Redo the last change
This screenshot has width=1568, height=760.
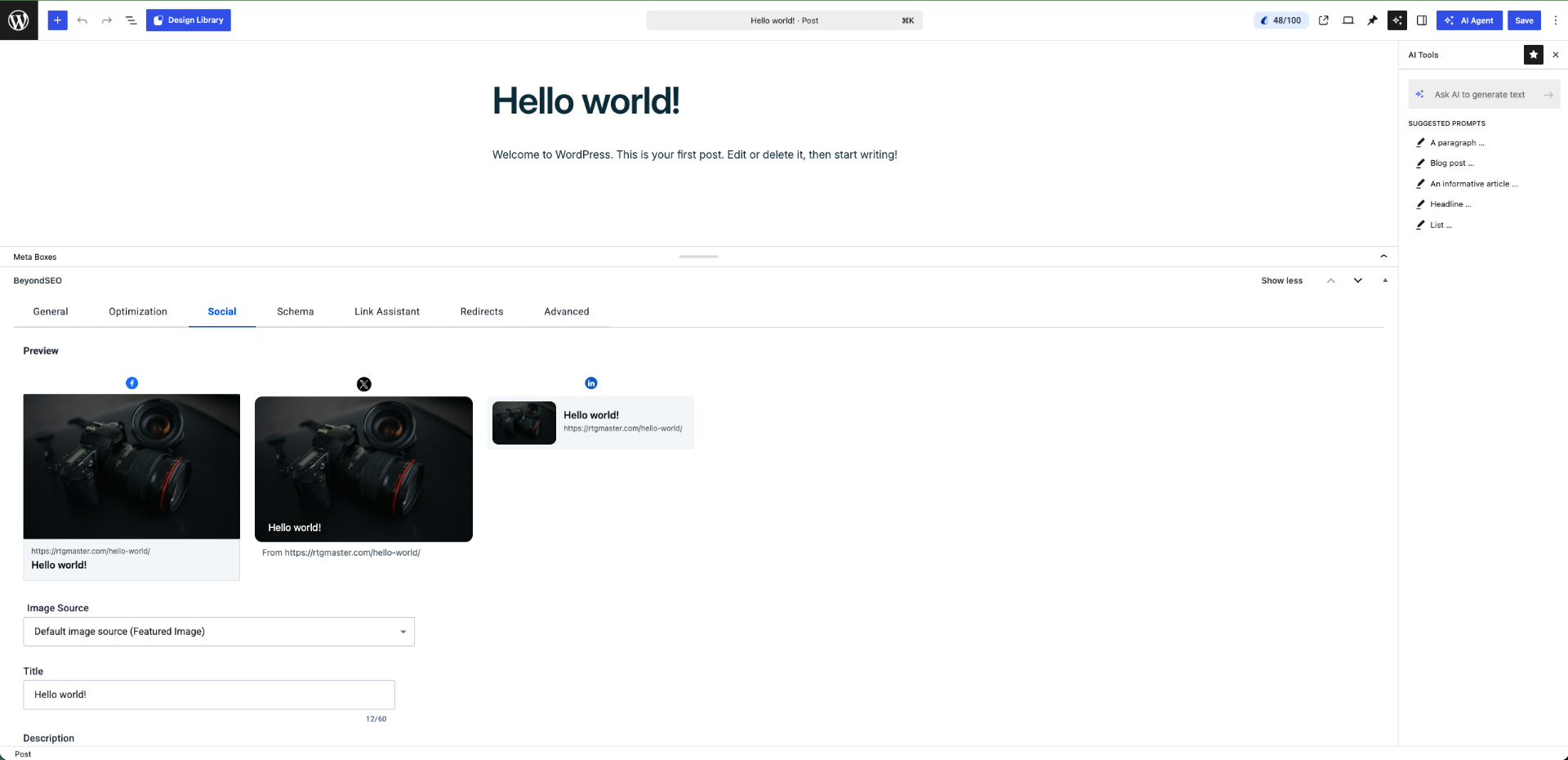(107, 20)
